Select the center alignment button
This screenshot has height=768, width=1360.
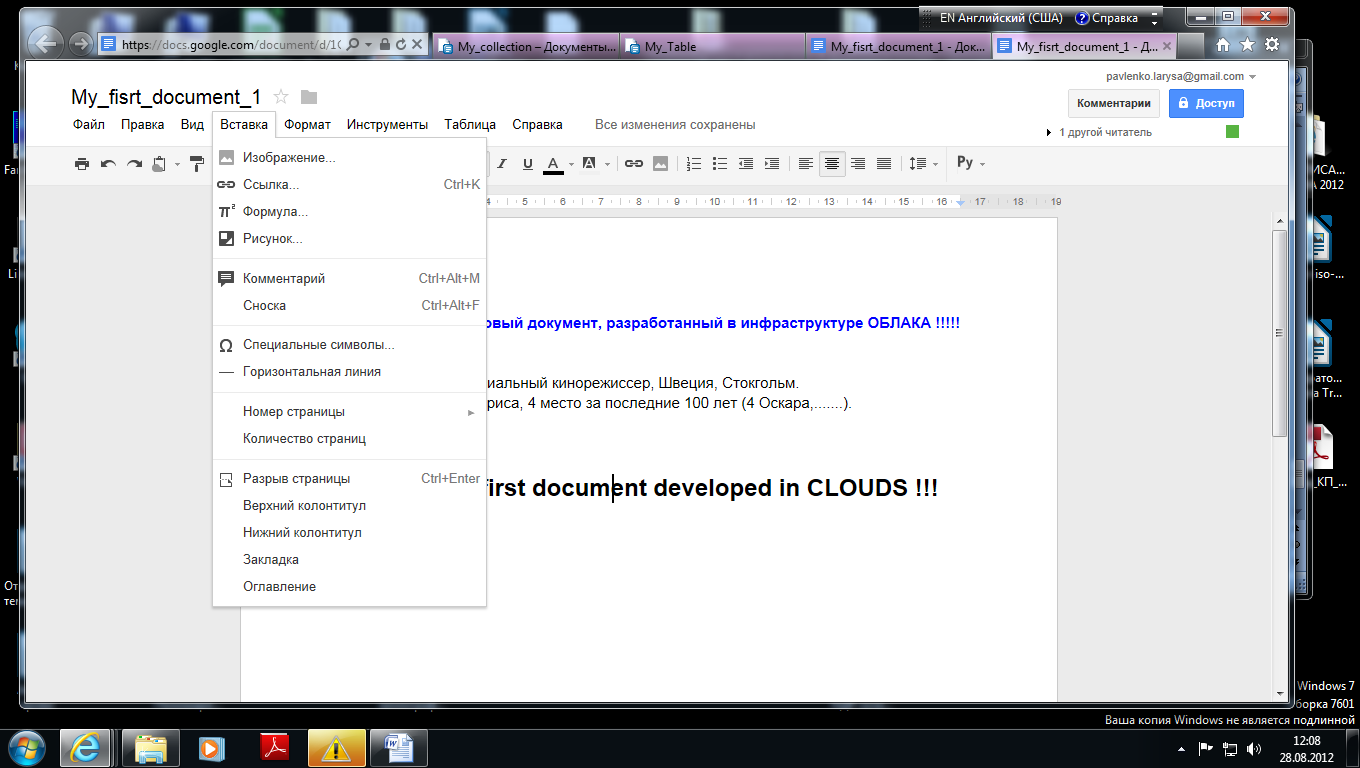point(832,163)
